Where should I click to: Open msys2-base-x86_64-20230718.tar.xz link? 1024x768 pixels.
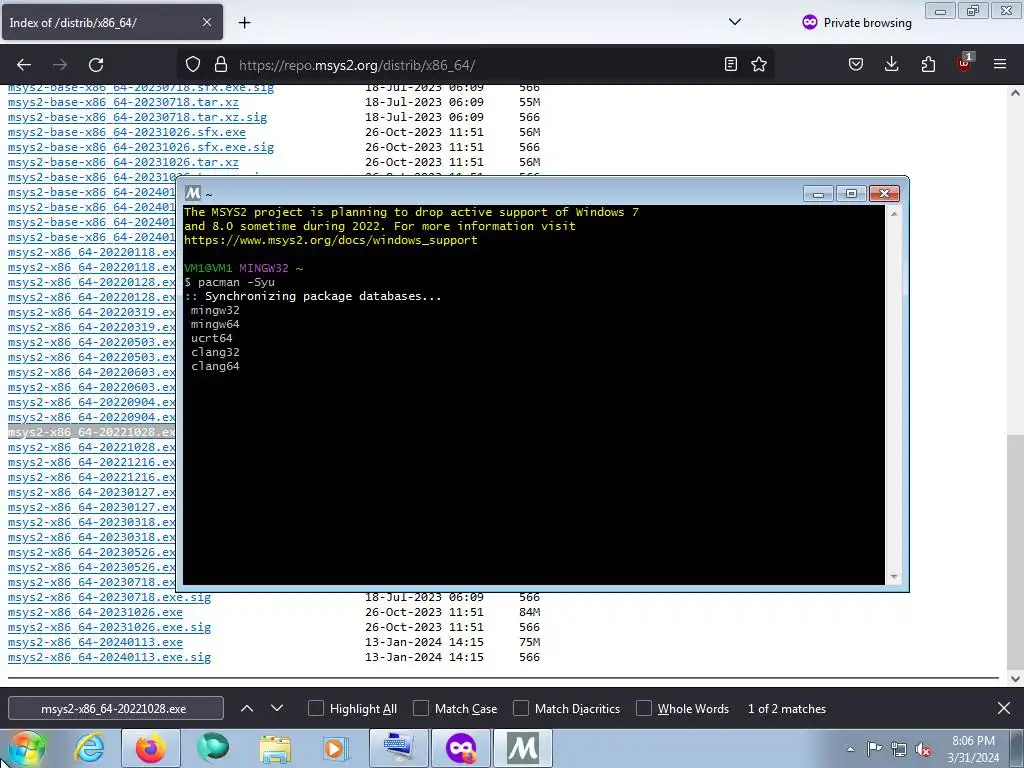(123, 102)
